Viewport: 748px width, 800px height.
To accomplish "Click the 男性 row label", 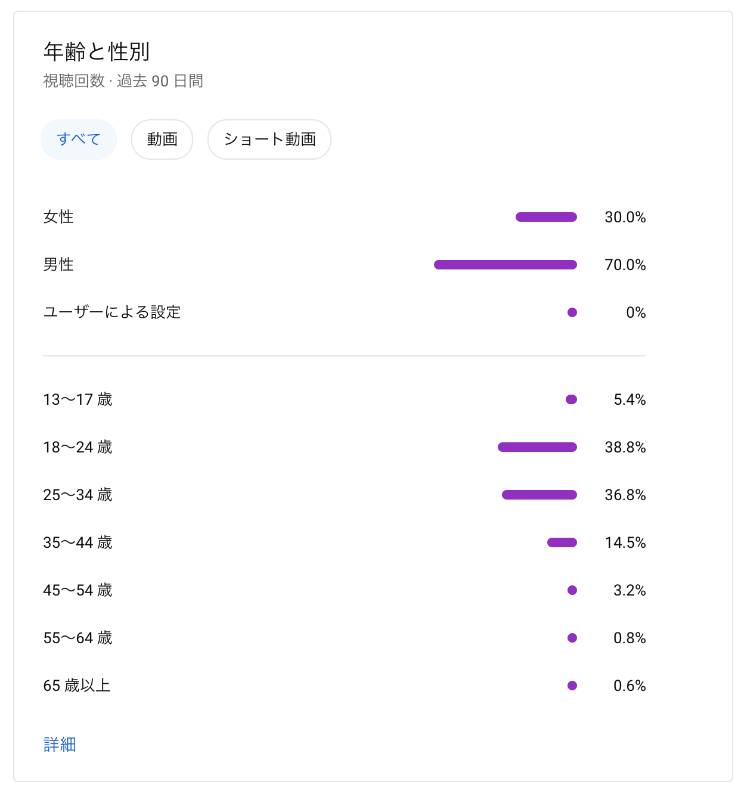I will 59,265.
